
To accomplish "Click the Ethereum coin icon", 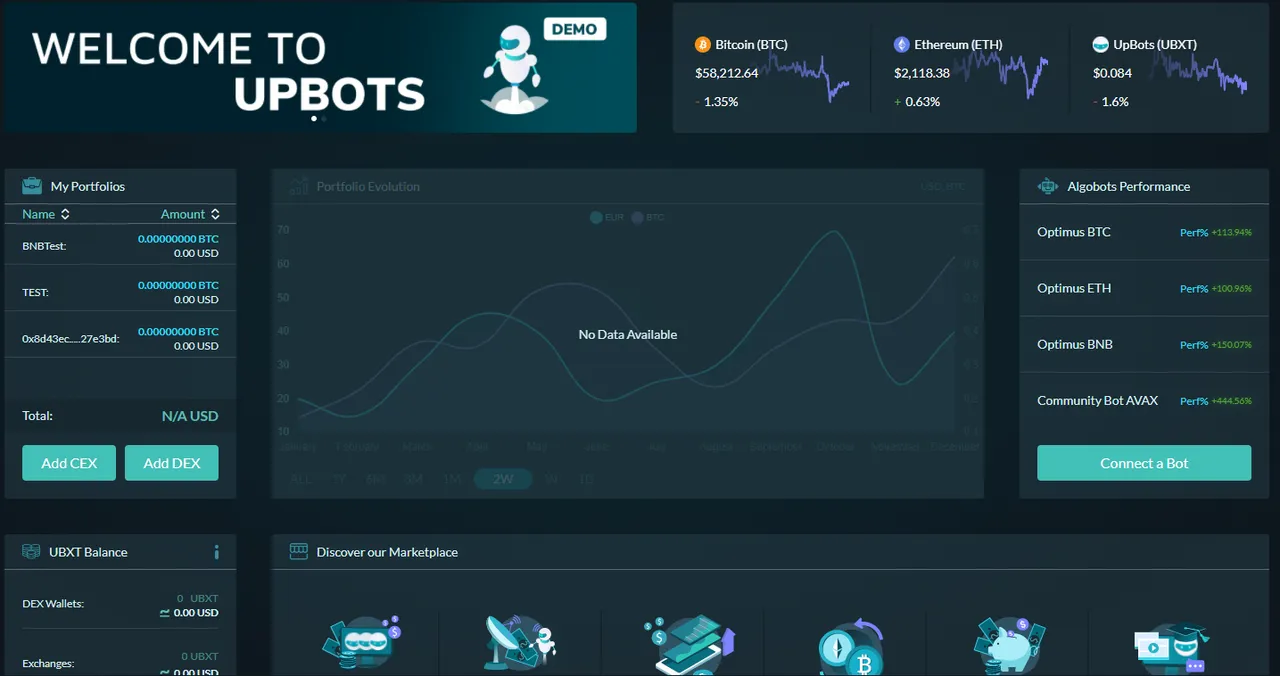I will pyautogui.click(x=901, y=45).
